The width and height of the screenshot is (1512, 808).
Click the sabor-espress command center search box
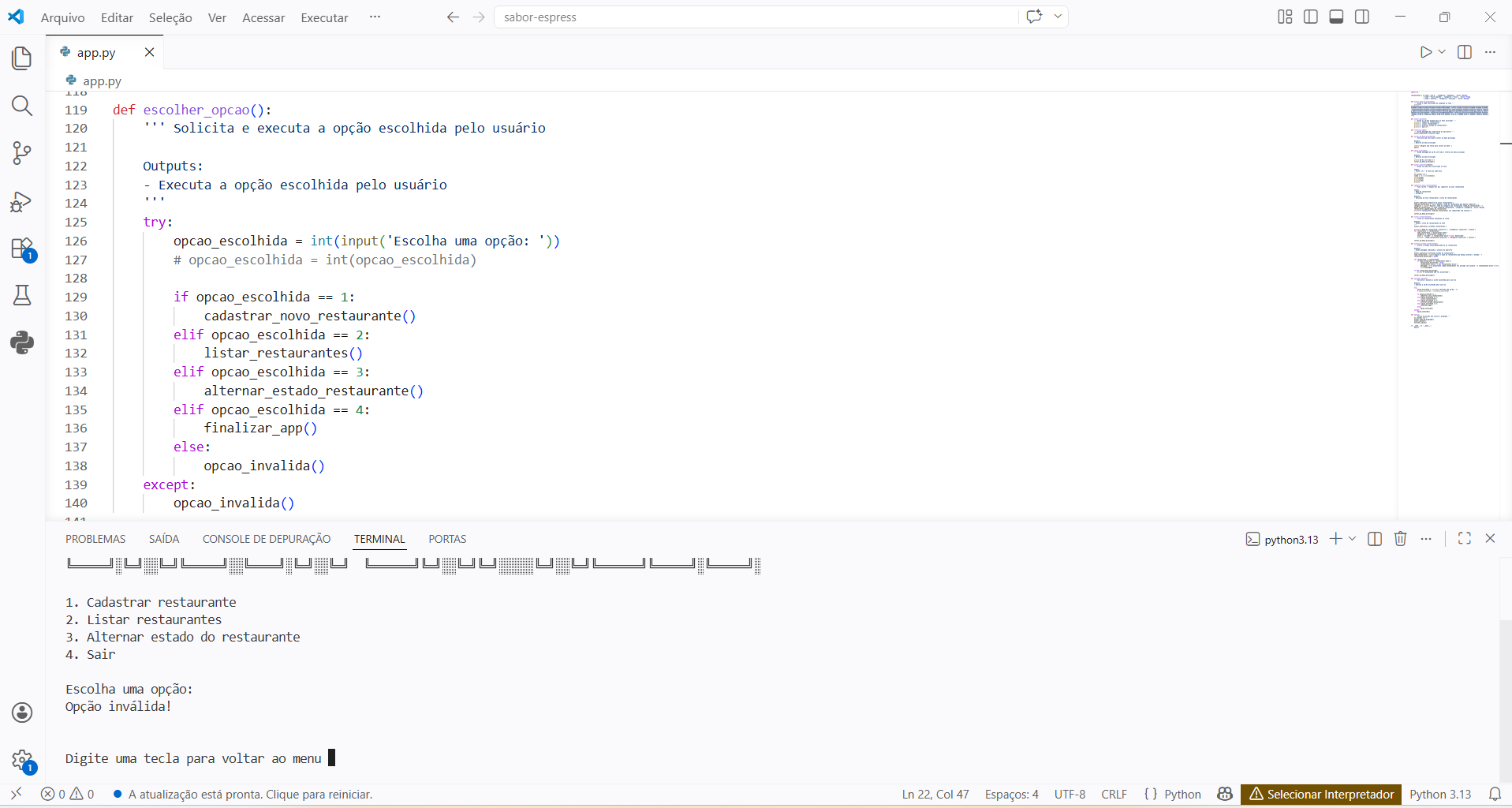point(756,17)
